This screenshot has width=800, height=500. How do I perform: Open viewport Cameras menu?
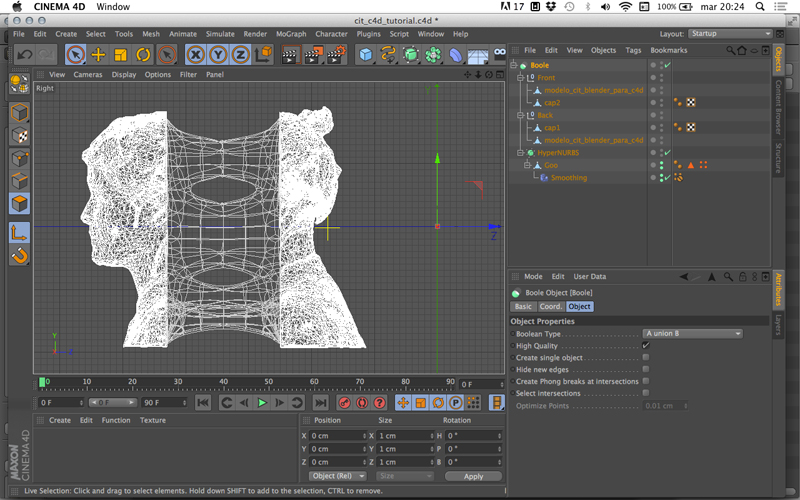point(88,74)
